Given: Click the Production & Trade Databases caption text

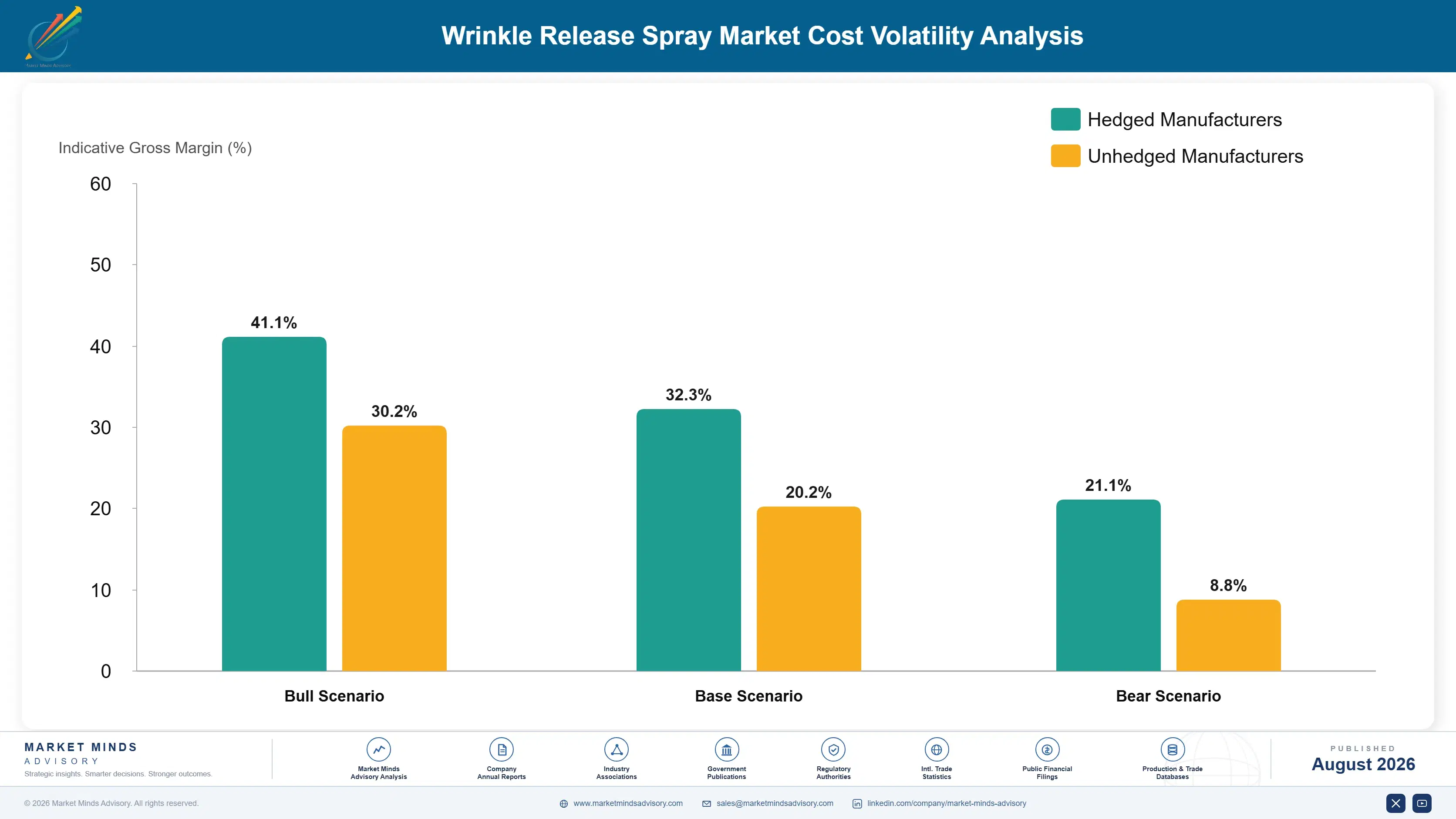Looking at the screenshot, I should point(1173,773).
